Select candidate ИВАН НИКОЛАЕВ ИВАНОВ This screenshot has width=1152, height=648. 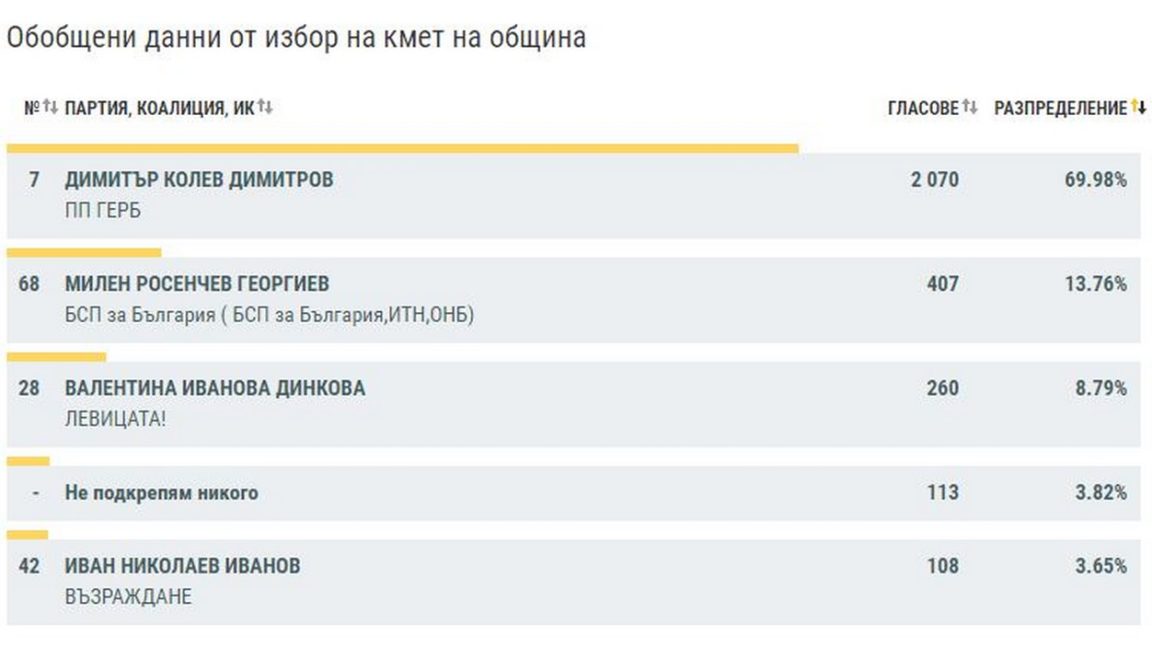click(x=182, y=566)
